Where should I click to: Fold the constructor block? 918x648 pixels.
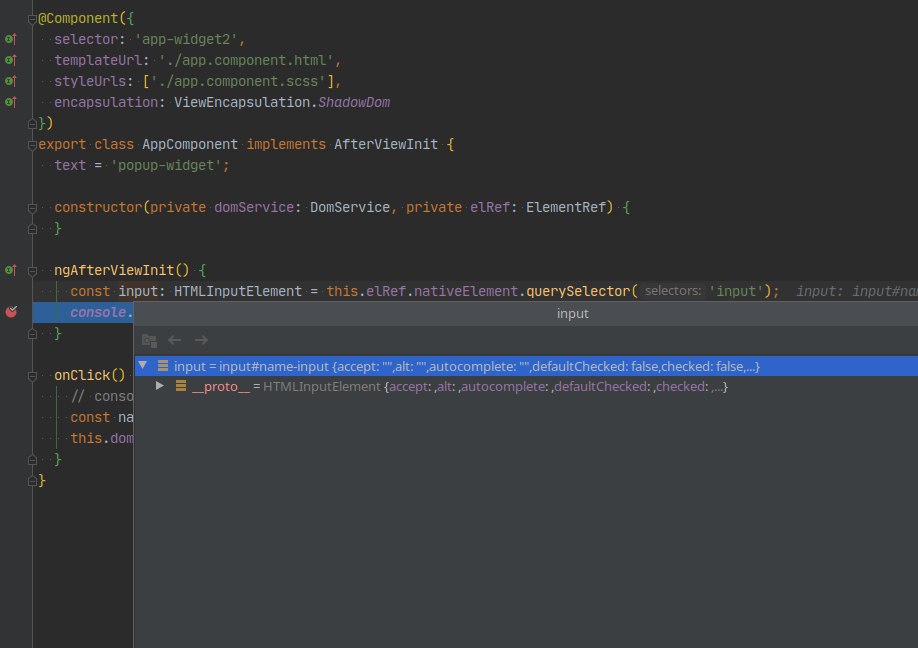tap(32, 208)
